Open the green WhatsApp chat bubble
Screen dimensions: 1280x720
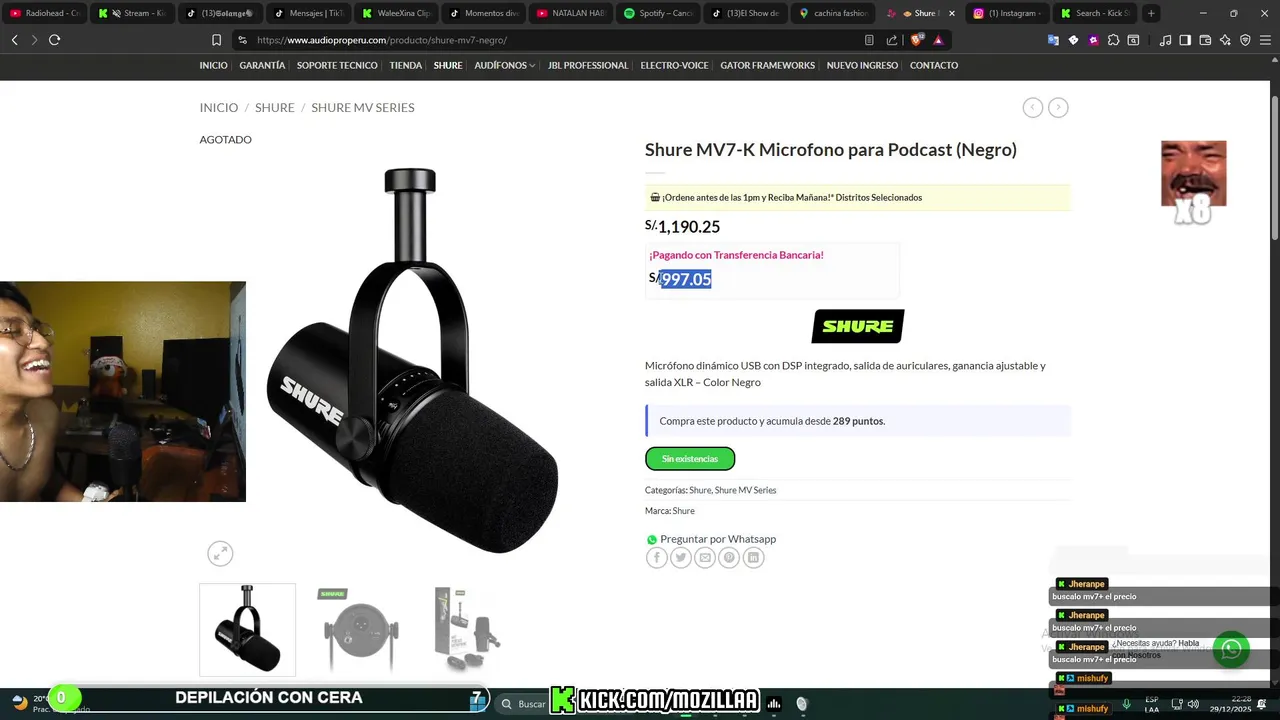click(x=1231, y=649)
